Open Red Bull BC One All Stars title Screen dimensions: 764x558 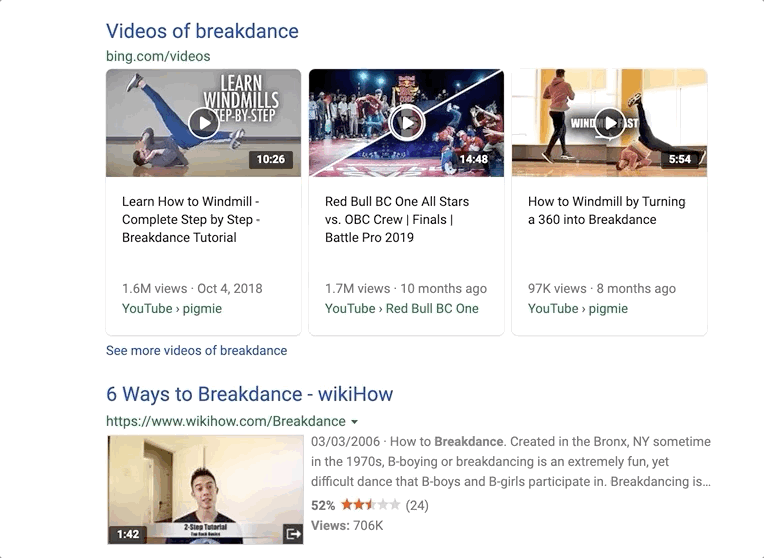tap(397, 219)
